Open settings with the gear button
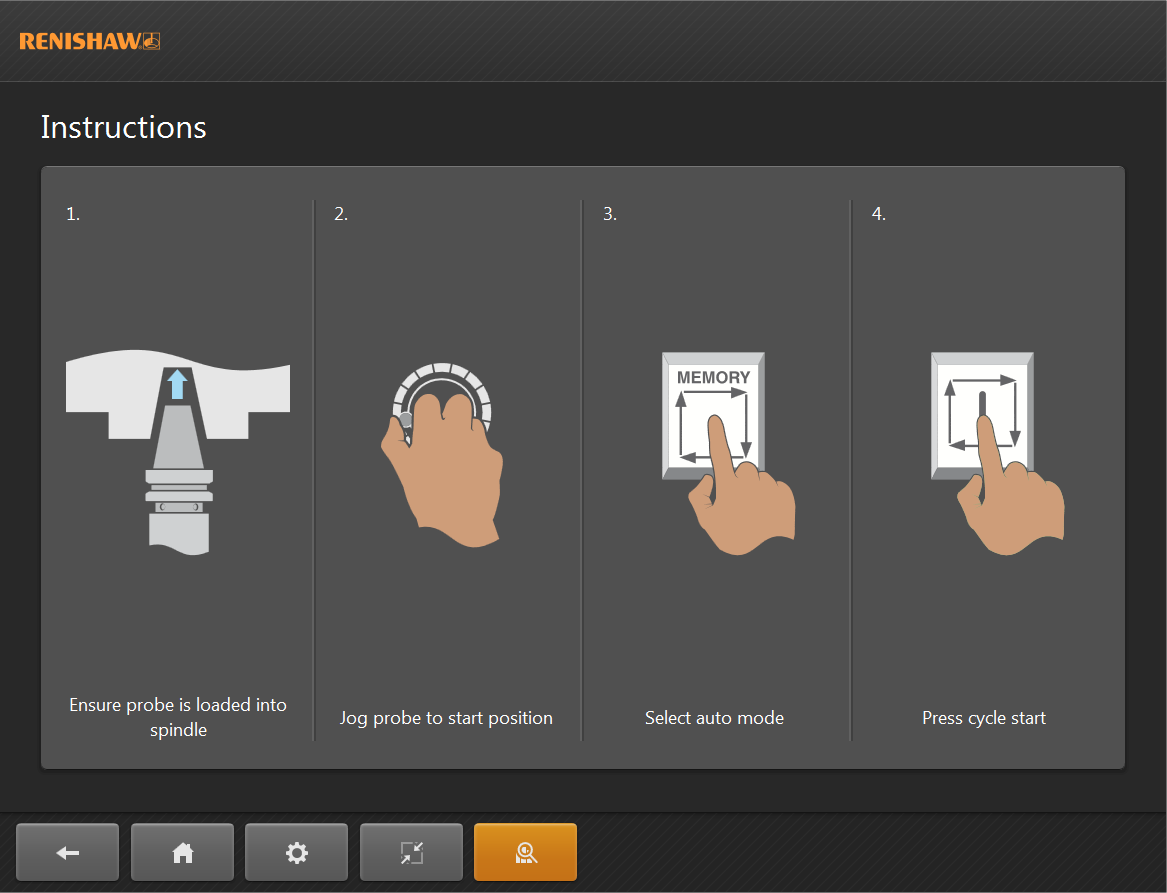The width and height of the screenshot is (1167, 893). (x=296, y=852)
